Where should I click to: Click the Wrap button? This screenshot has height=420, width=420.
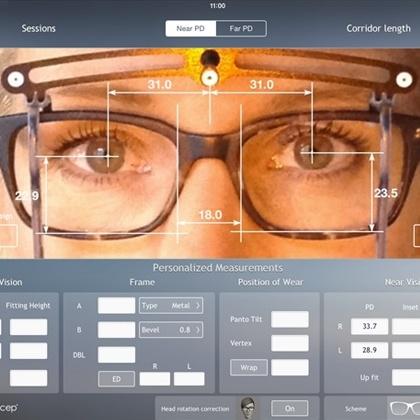point(249,367)
